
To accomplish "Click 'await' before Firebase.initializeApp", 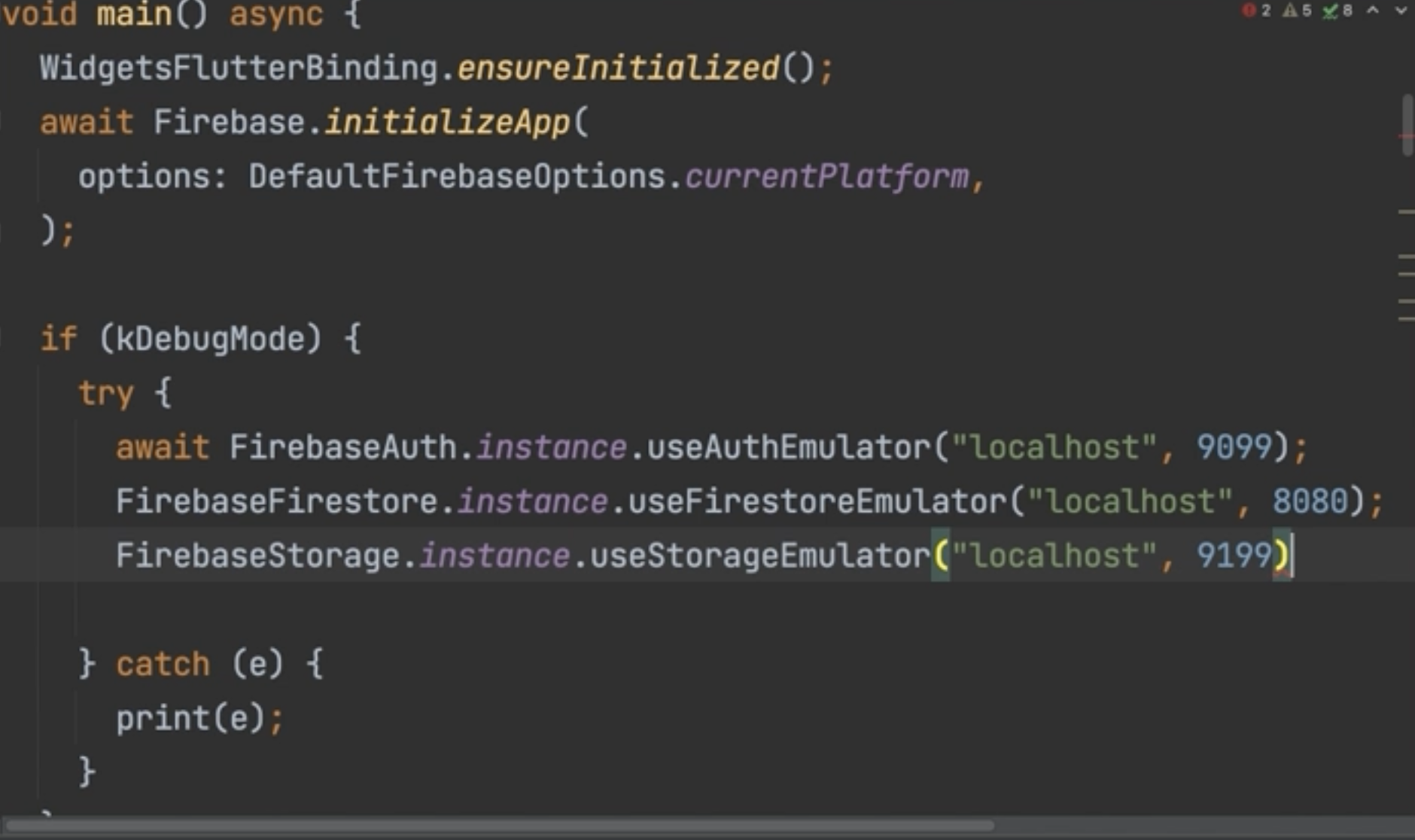I will coord(87,123).
